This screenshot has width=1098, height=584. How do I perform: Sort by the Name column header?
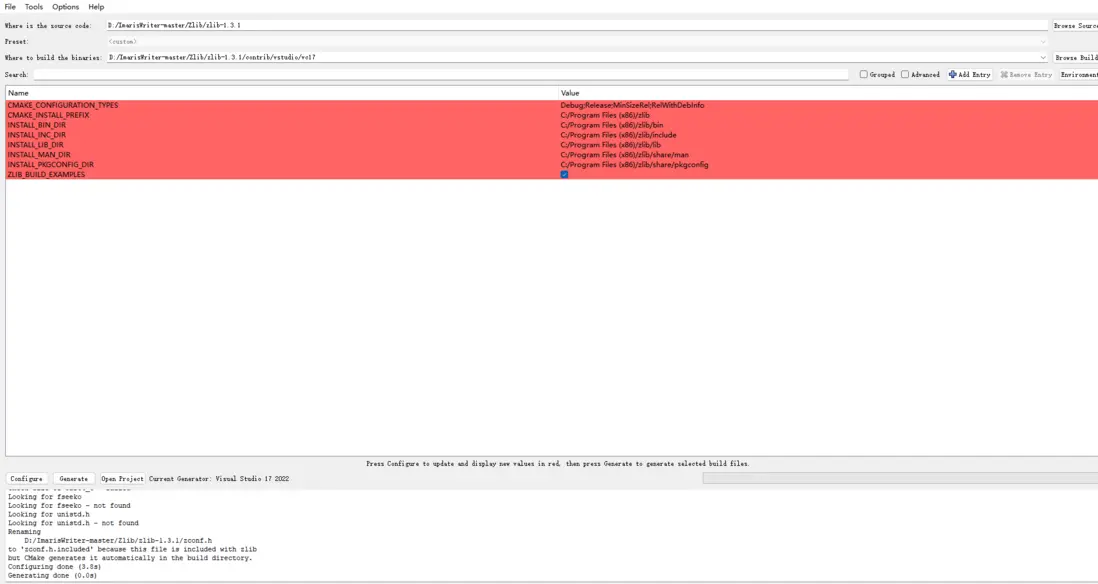[282, 93]
